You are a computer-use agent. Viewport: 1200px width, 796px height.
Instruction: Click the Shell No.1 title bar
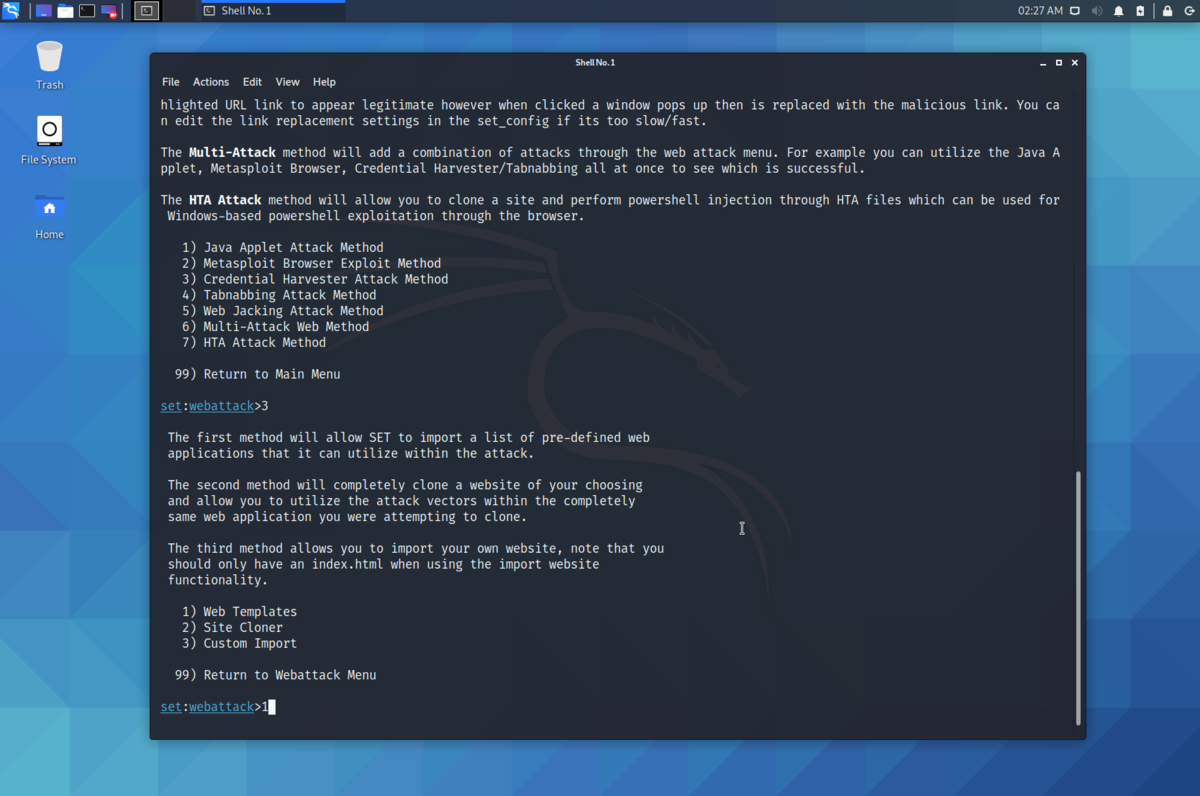tap(595, 62)
